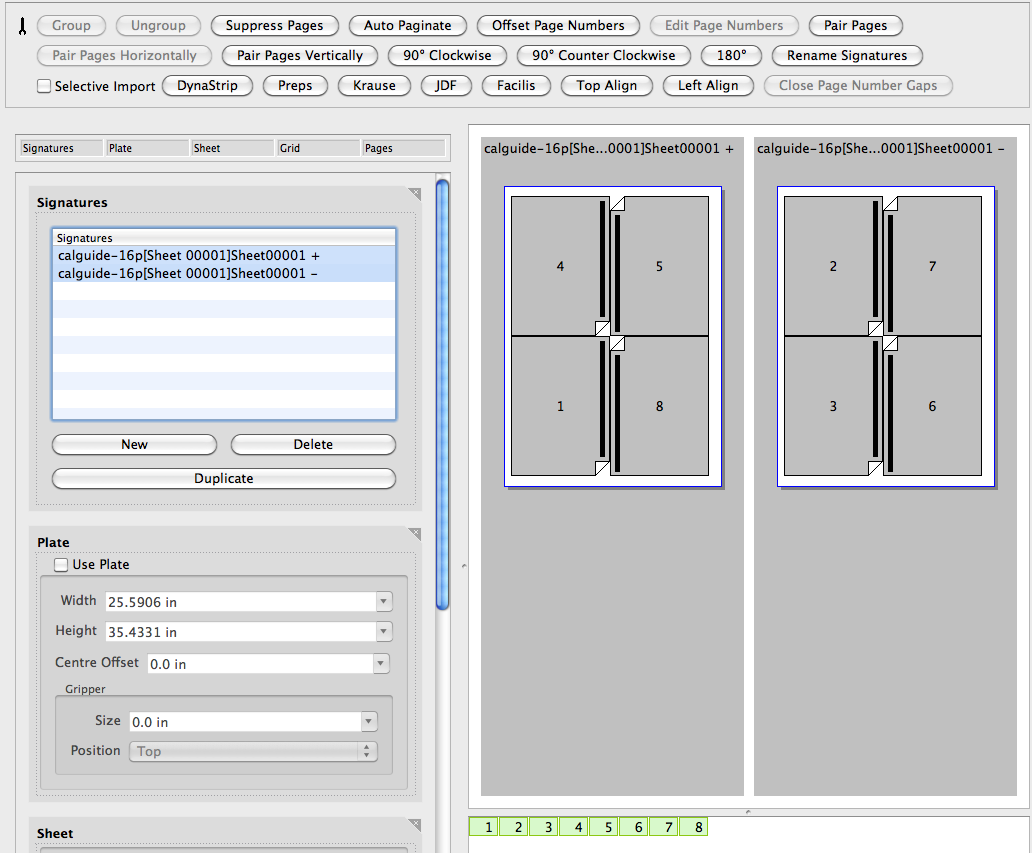
Task: Import using DynaStrip button
Action: click(207, 86)
